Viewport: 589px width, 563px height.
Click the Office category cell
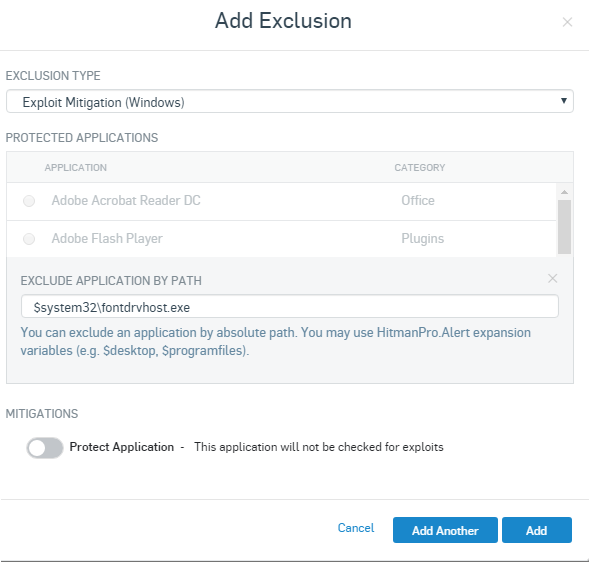[x=418, y=201]
